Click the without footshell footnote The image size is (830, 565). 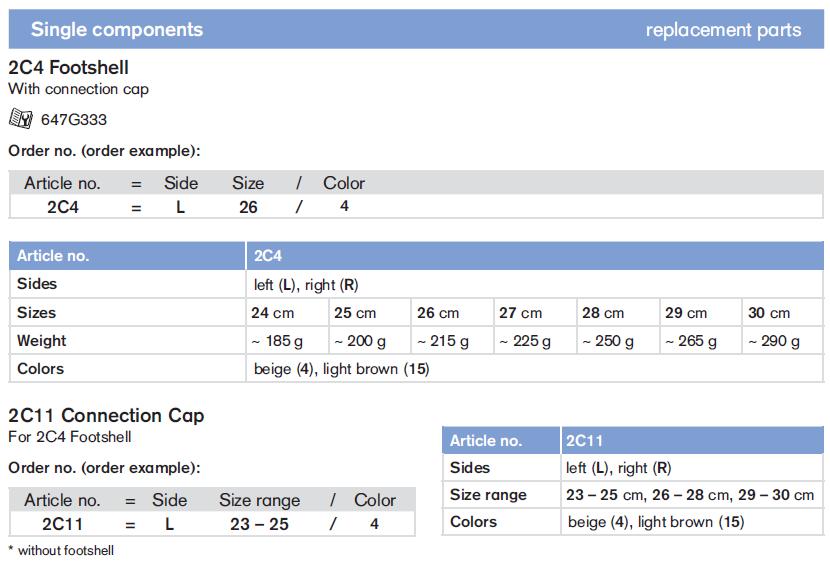(x=61, y=551)
